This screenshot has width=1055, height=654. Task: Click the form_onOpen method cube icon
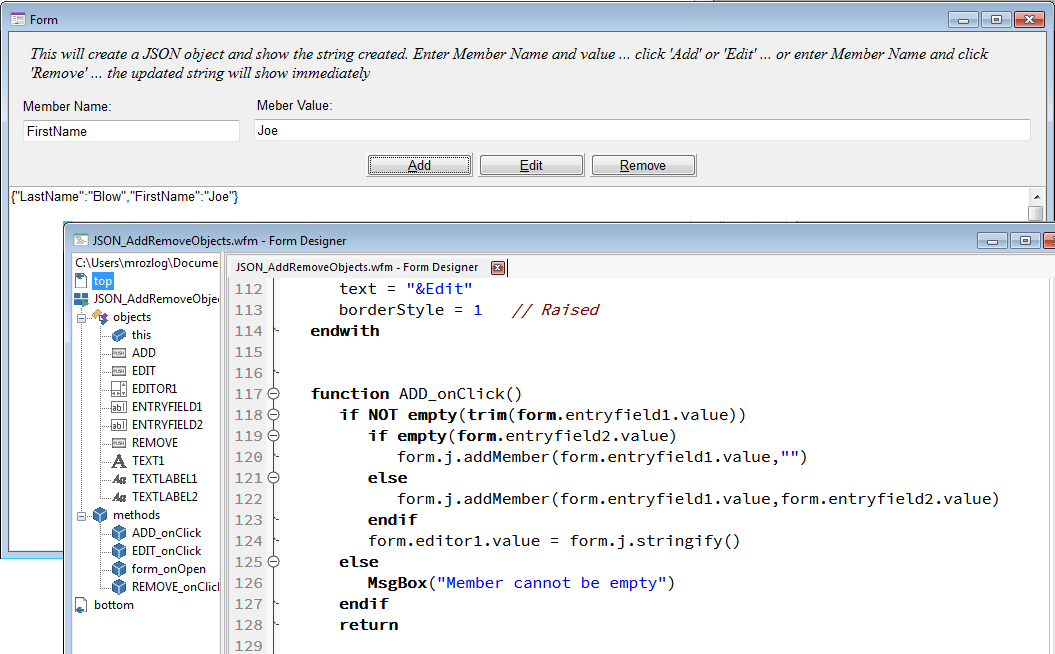tap(119, 569)
